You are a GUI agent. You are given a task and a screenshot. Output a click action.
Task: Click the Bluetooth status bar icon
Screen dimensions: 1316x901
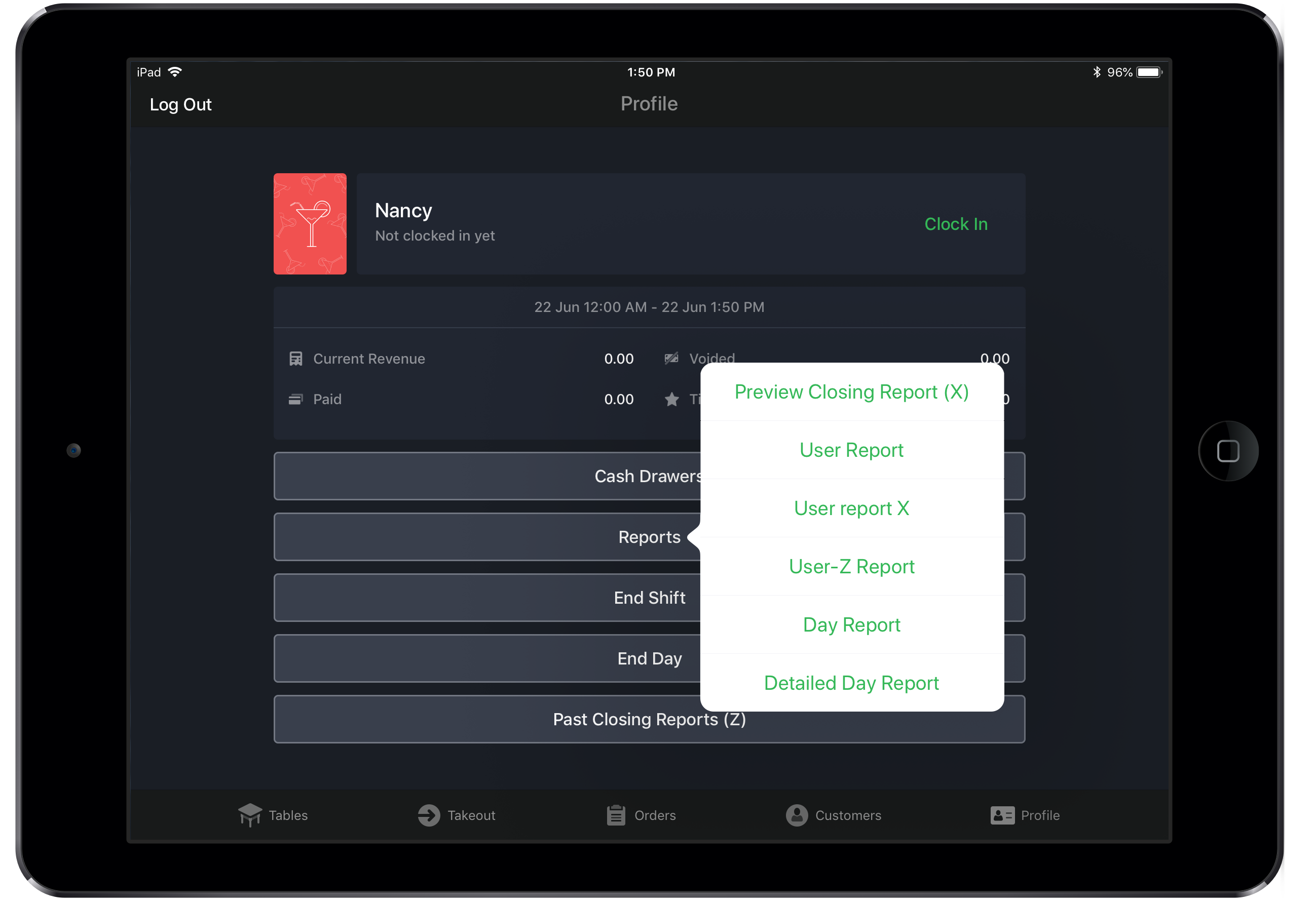(1091, 71)
